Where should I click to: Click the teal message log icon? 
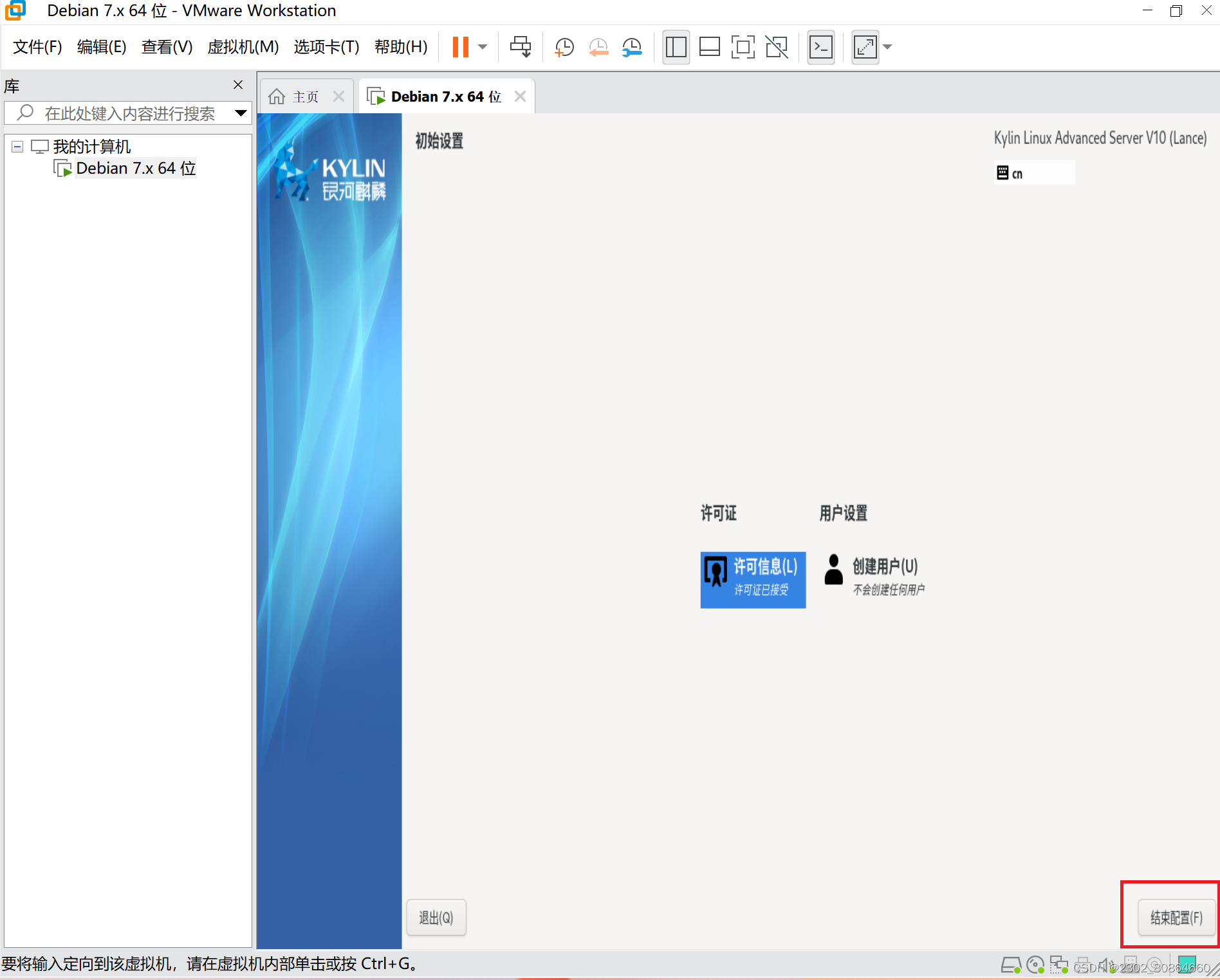[x=1187, y=965]
